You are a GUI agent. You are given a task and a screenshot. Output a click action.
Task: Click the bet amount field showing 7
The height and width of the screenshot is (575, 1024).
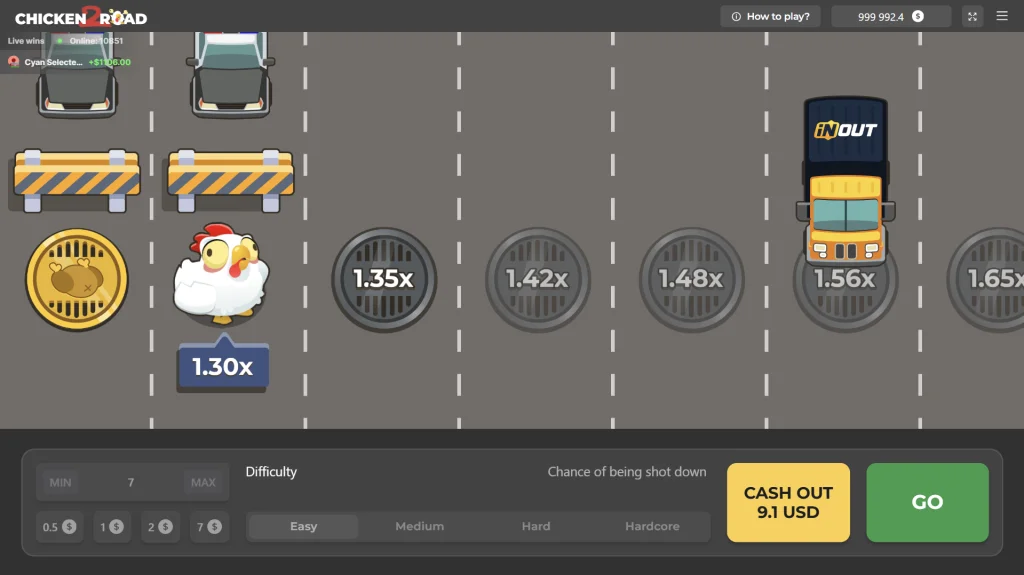coord(132,482)
